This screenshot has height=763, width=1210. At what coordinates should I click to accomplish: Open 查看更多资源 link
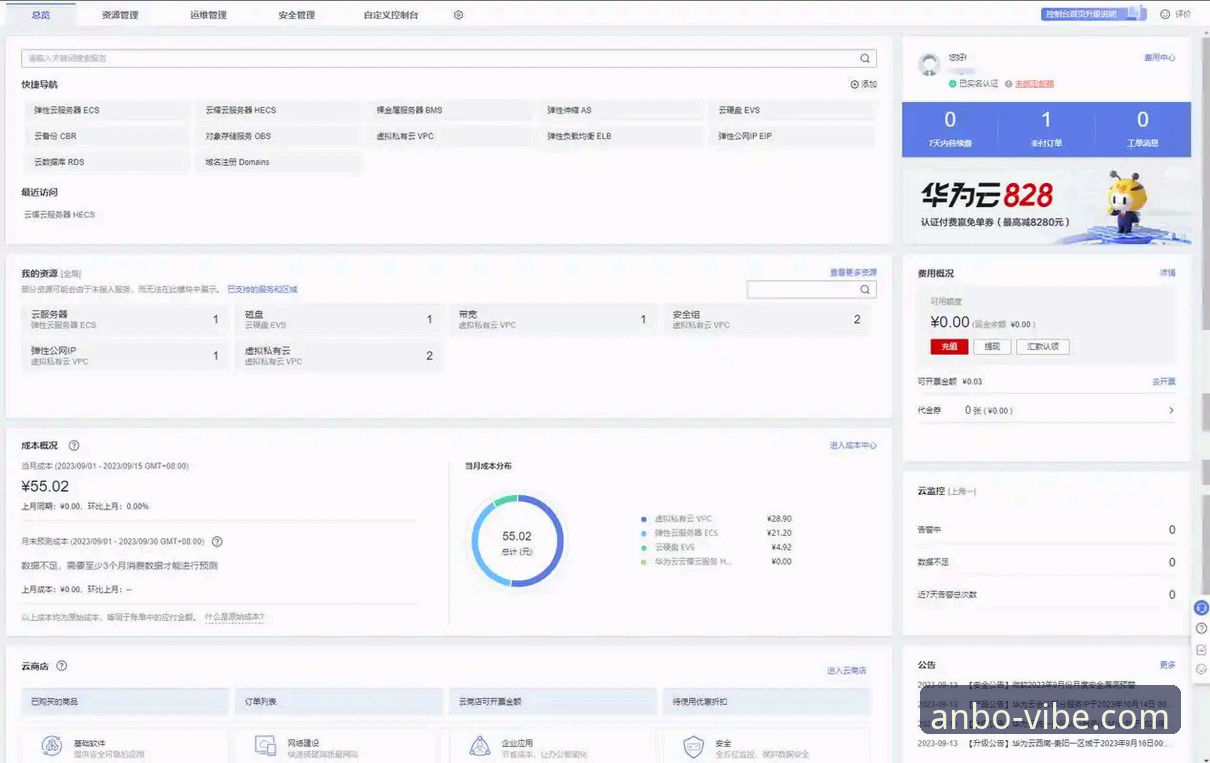pos(853,273)
